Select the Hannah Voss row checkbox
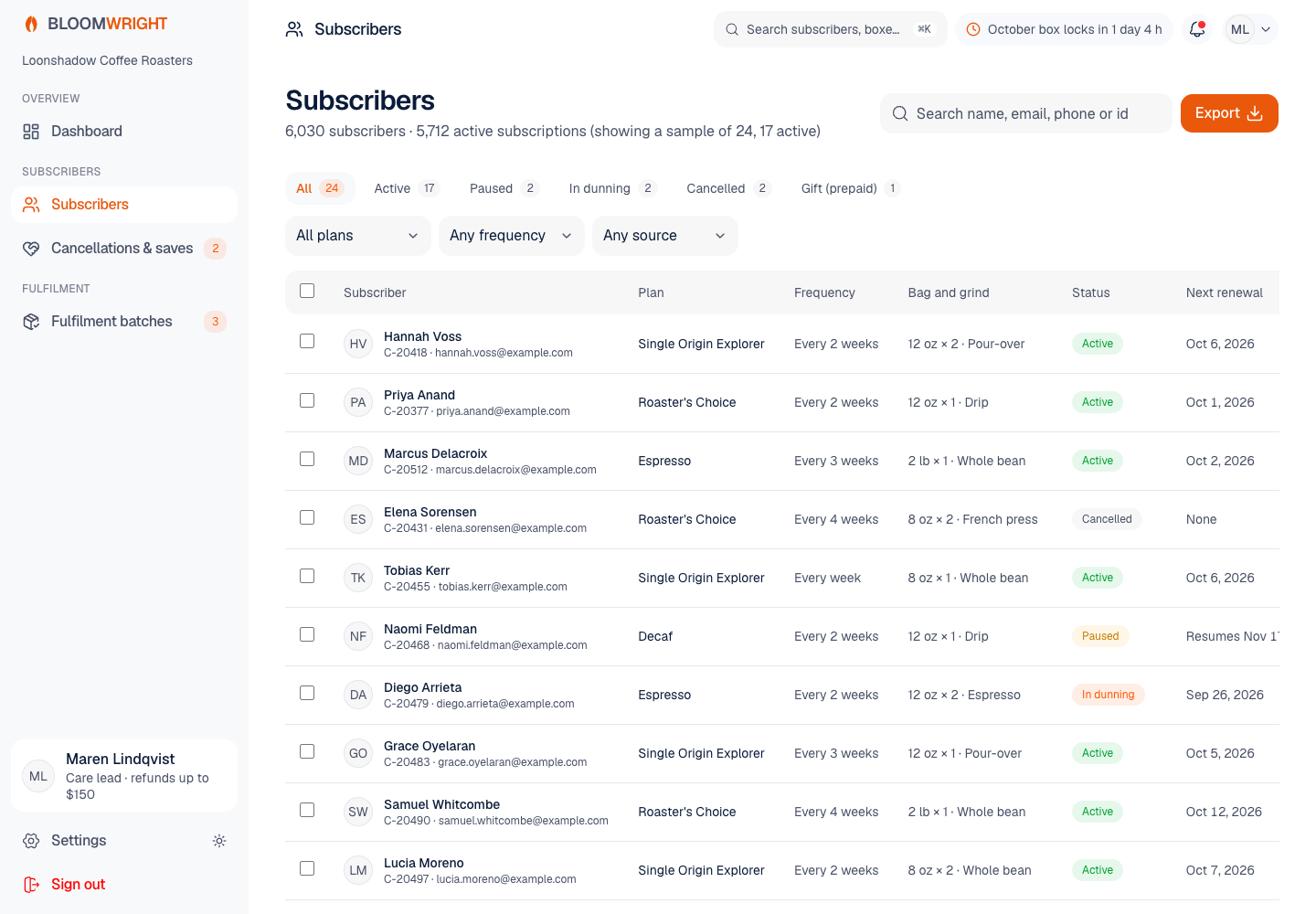Image resolution: width=1316 pixels, height=914 pixels. tap(307, 341)
